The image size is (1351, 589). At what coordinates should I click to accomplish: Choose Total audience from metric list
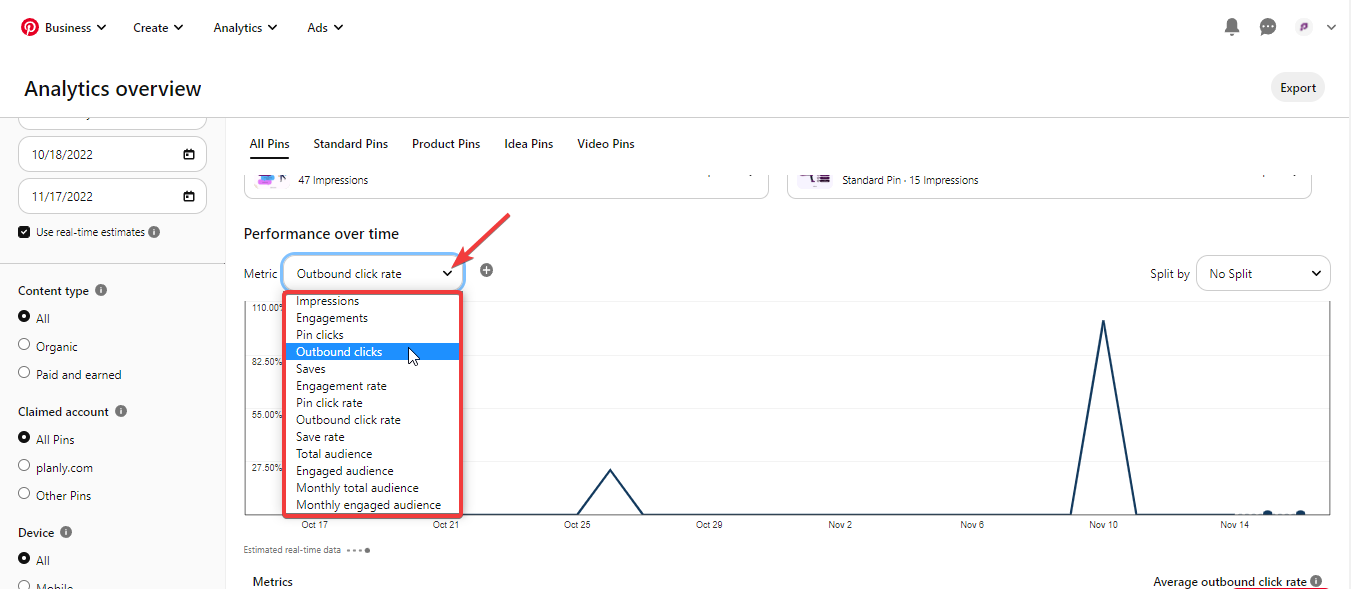pos(372,454)
